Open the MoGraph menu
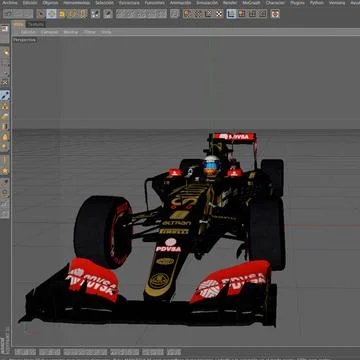The image size is (360, 360). (252, 3)
